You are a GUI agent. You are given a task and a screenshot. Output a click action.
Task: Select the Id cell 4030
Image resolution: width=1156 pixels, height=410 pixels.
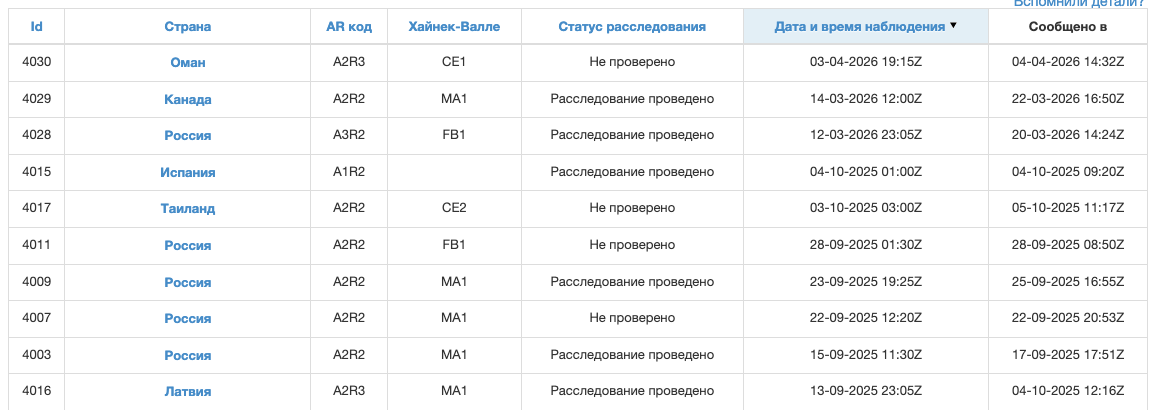pyautogui.click(x=36, y=62)
